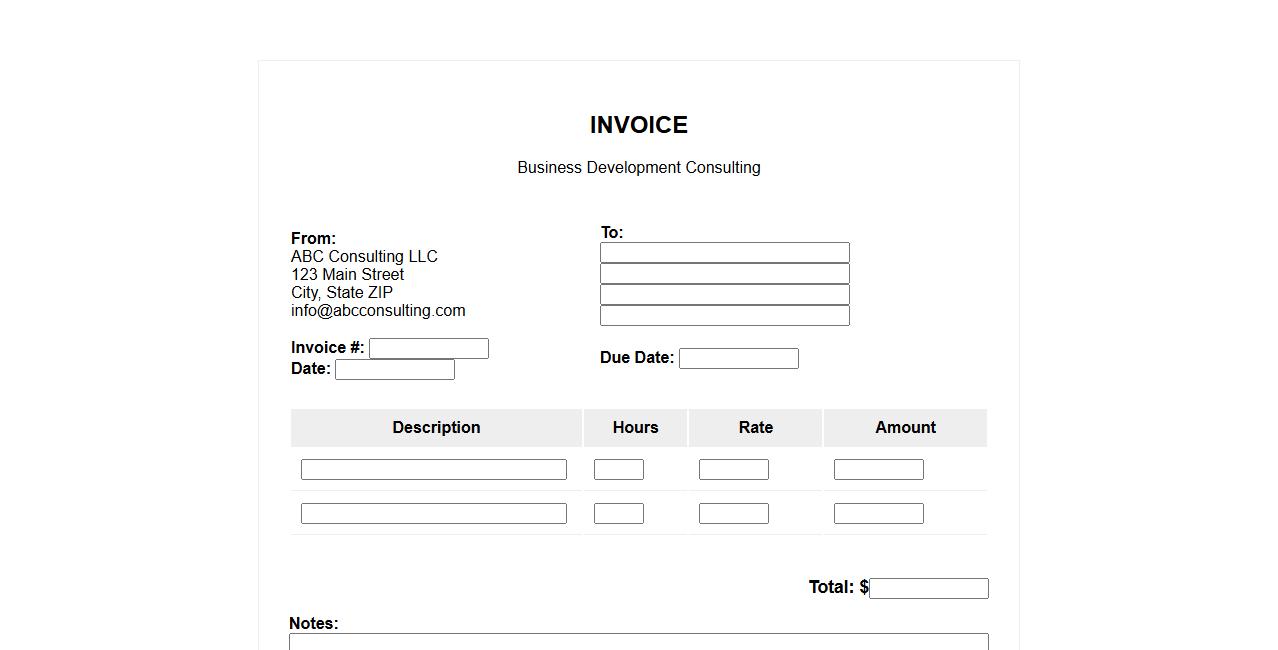Click the first row Amount field

click(878, 470)
